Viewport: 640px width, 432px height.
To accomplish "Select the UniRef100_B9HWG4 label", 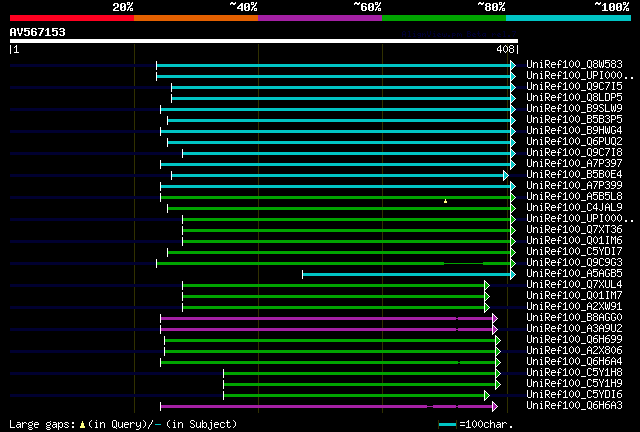I will [x=574, y=131].
